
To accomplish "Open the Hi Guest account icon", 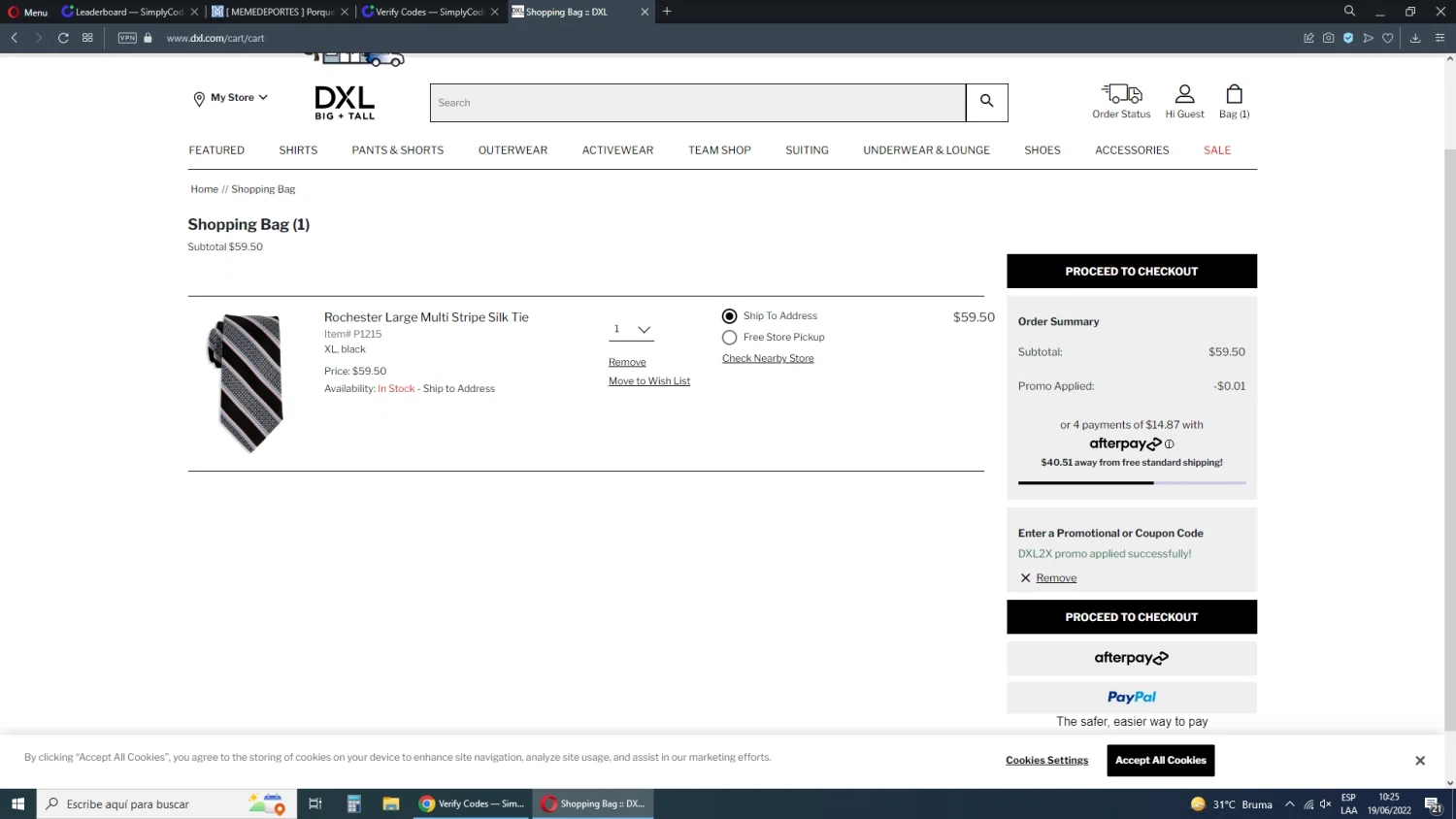I will click(1184, 94).
